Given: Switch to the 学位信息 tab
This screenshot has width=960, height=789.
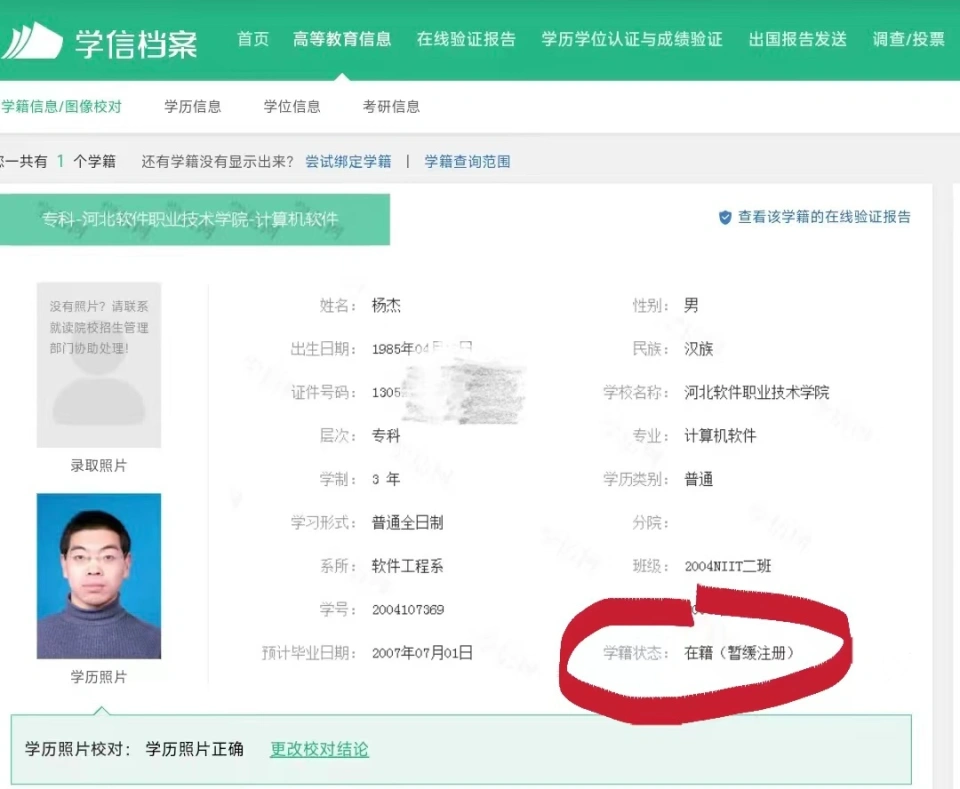Looking at the screenshot, I should (x=292, y=107).
